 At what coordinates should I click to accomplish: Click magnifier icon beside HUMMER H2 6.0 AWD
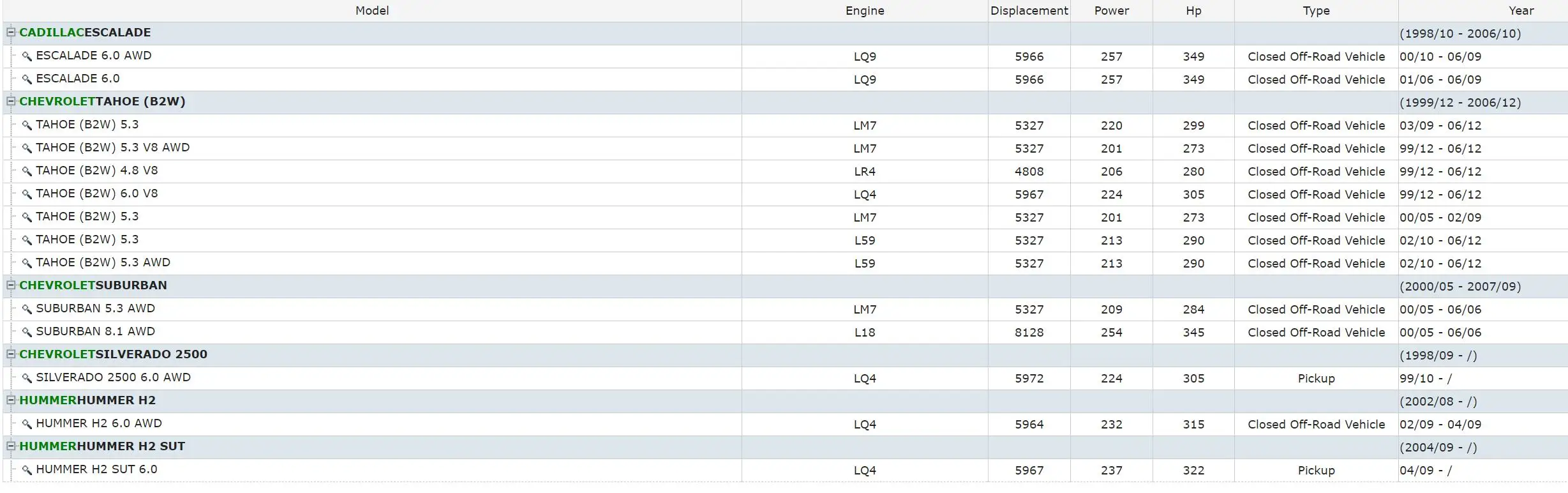(x=27, y=424)
